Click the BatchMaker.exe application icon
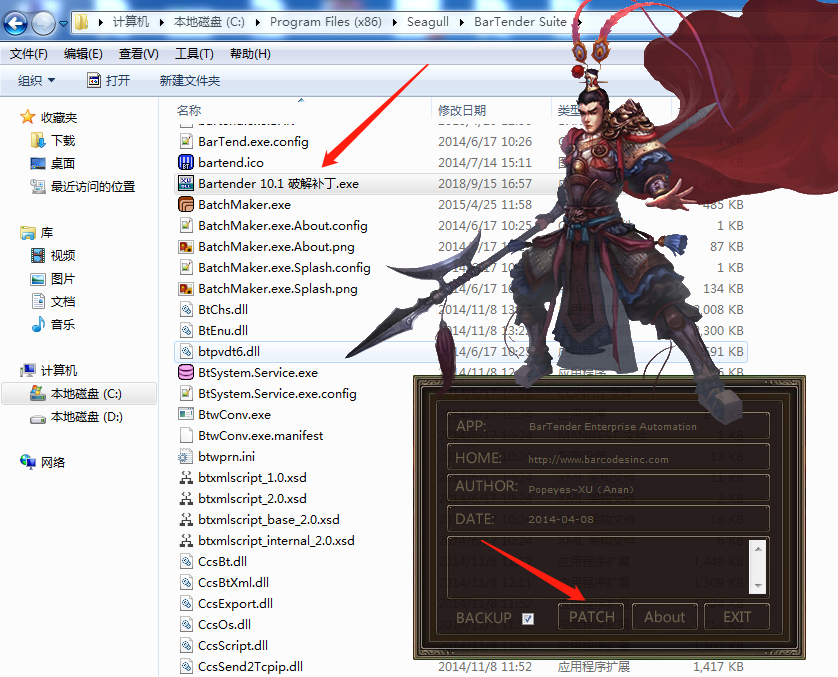Screen dimensions: 838x677 (x=185, y=205)
